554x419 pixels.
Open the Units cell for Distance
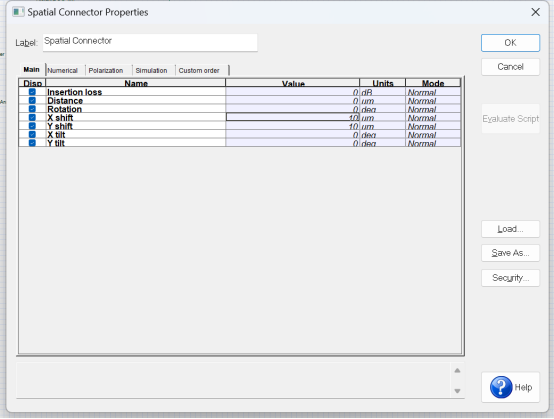click(x=383, y=100)
